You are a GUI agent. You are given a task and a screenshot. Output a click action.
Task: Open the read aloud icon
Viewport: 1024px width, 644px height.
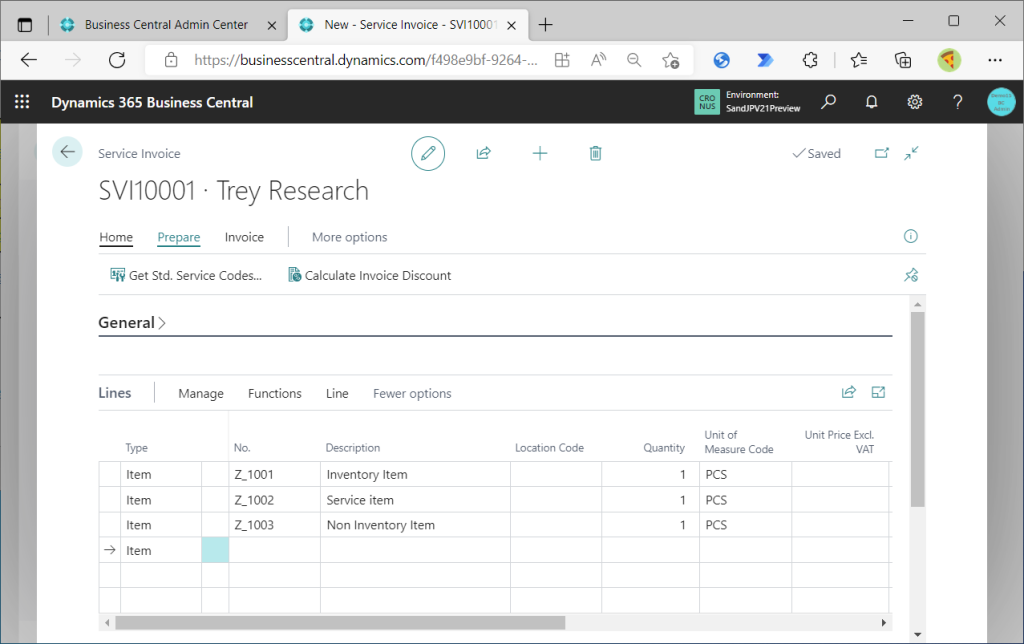tap(598, 60)
